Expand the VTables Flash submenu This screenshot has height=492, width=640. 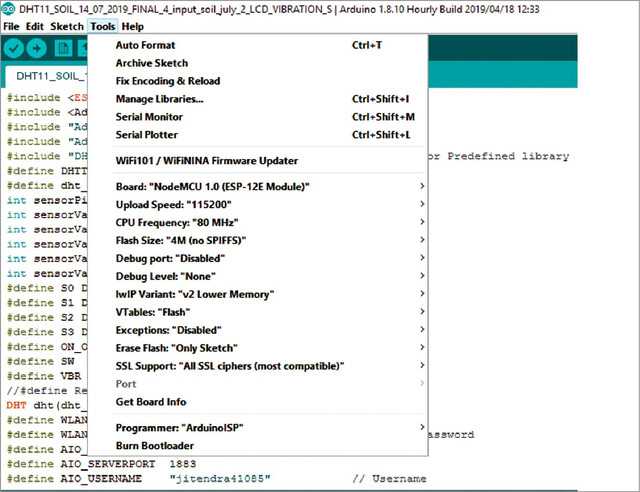click(x=258, y=312)
